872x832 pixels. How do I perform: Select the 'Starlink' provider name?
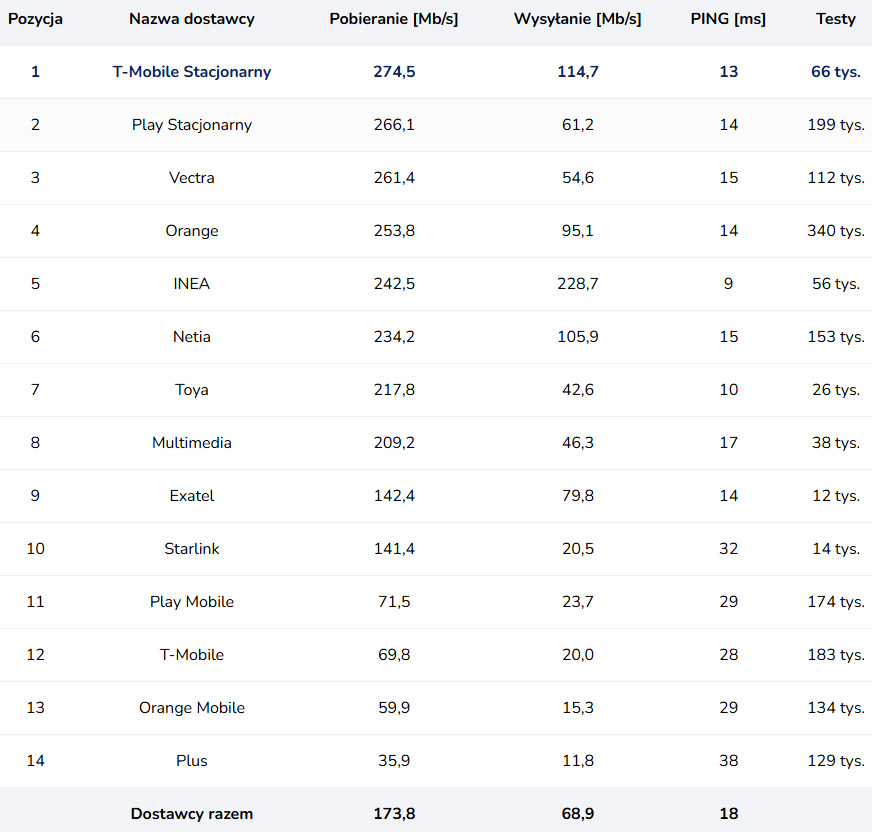[x=192, y=549]
